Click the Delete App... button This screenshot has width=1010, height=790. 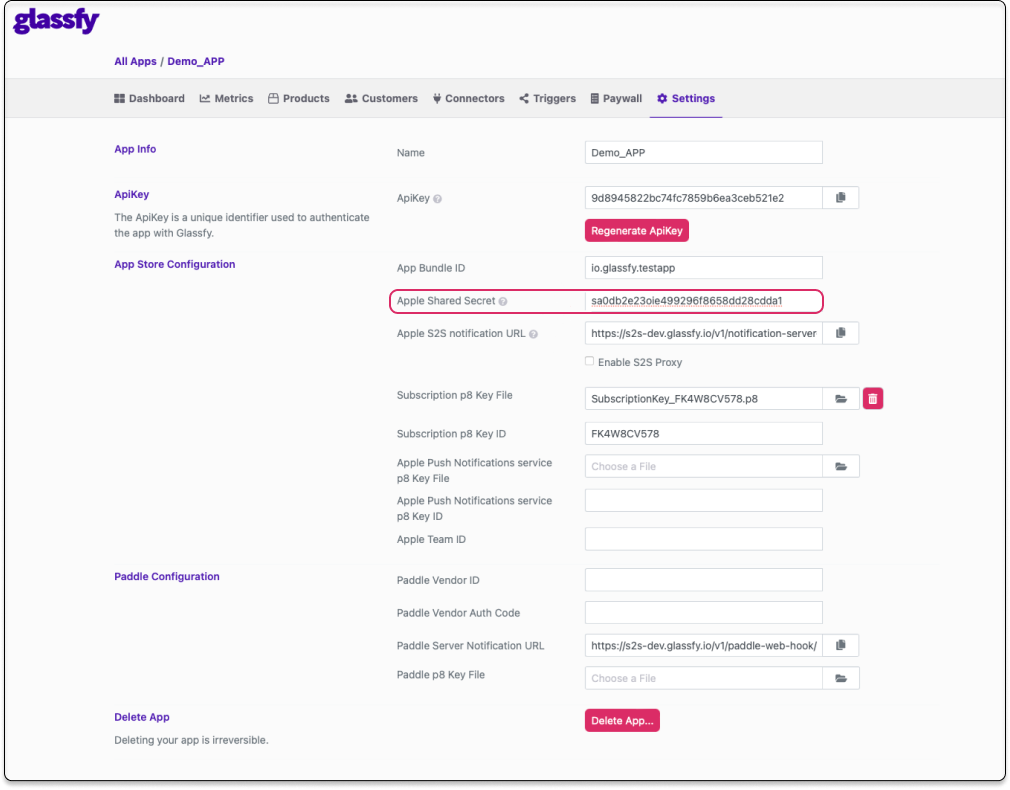[x=622, y=720]
